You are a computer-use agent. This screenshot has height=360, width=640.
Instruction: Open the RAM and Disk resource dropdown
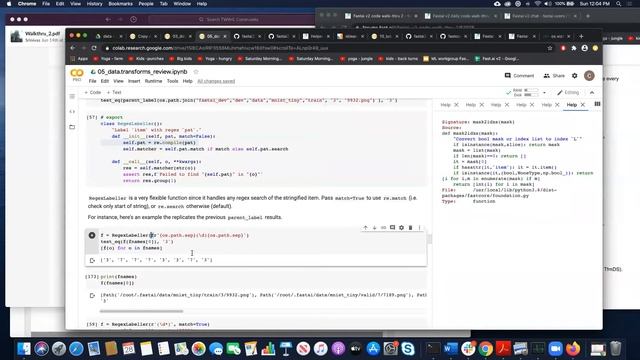tap(544, 93)
